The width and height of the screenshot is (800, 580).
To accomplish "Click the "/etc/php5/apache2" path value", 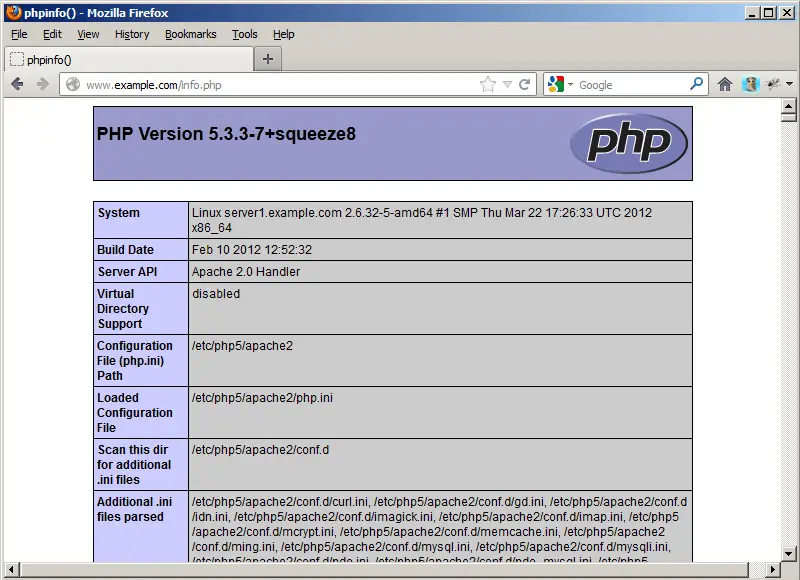I will coord(242,346).
